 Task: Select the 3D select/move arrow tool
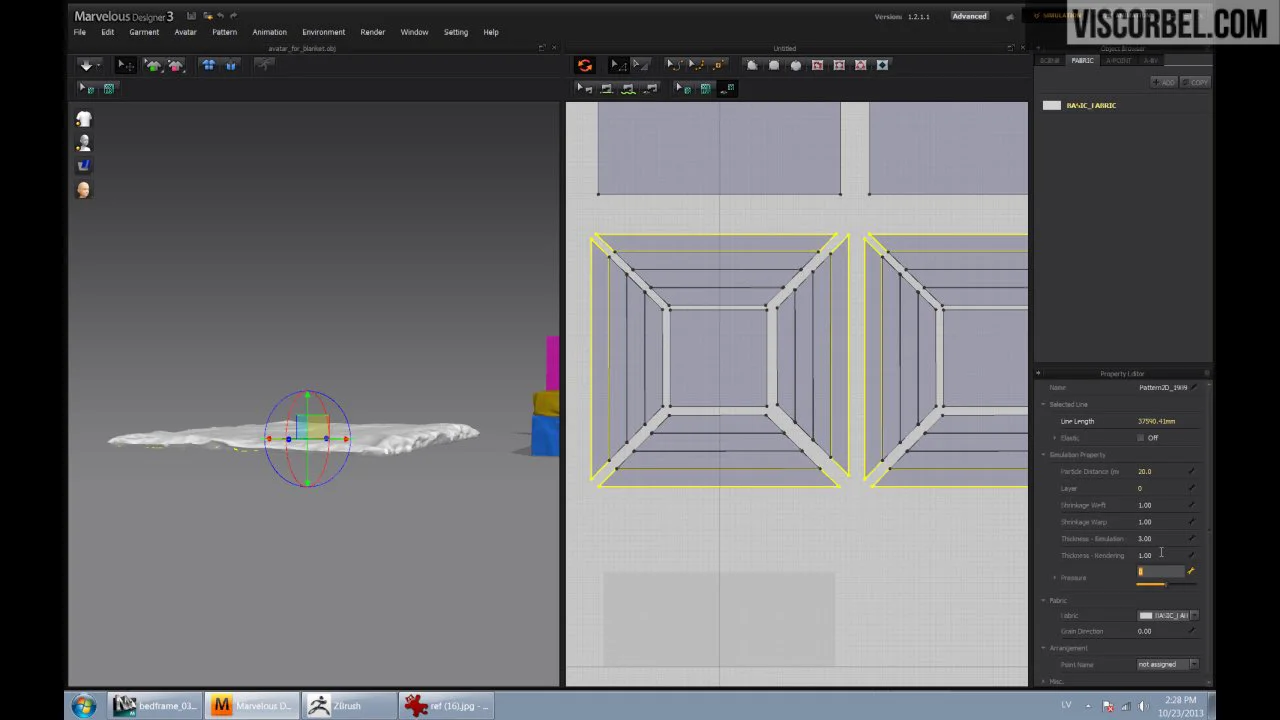124,65
